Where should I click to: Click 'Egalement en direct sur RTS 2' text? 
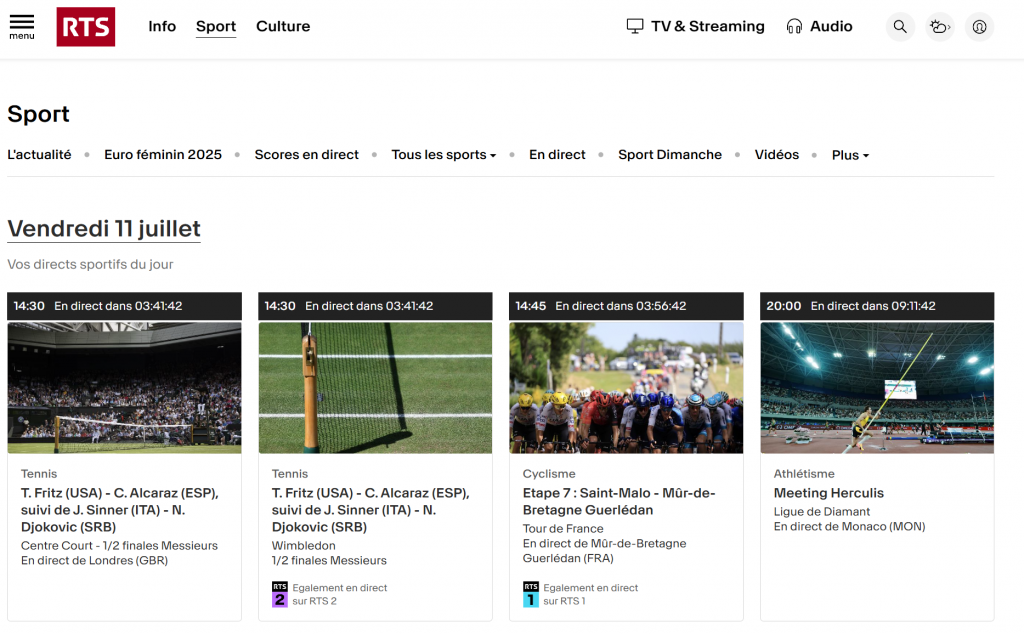(x=340, y=594)
